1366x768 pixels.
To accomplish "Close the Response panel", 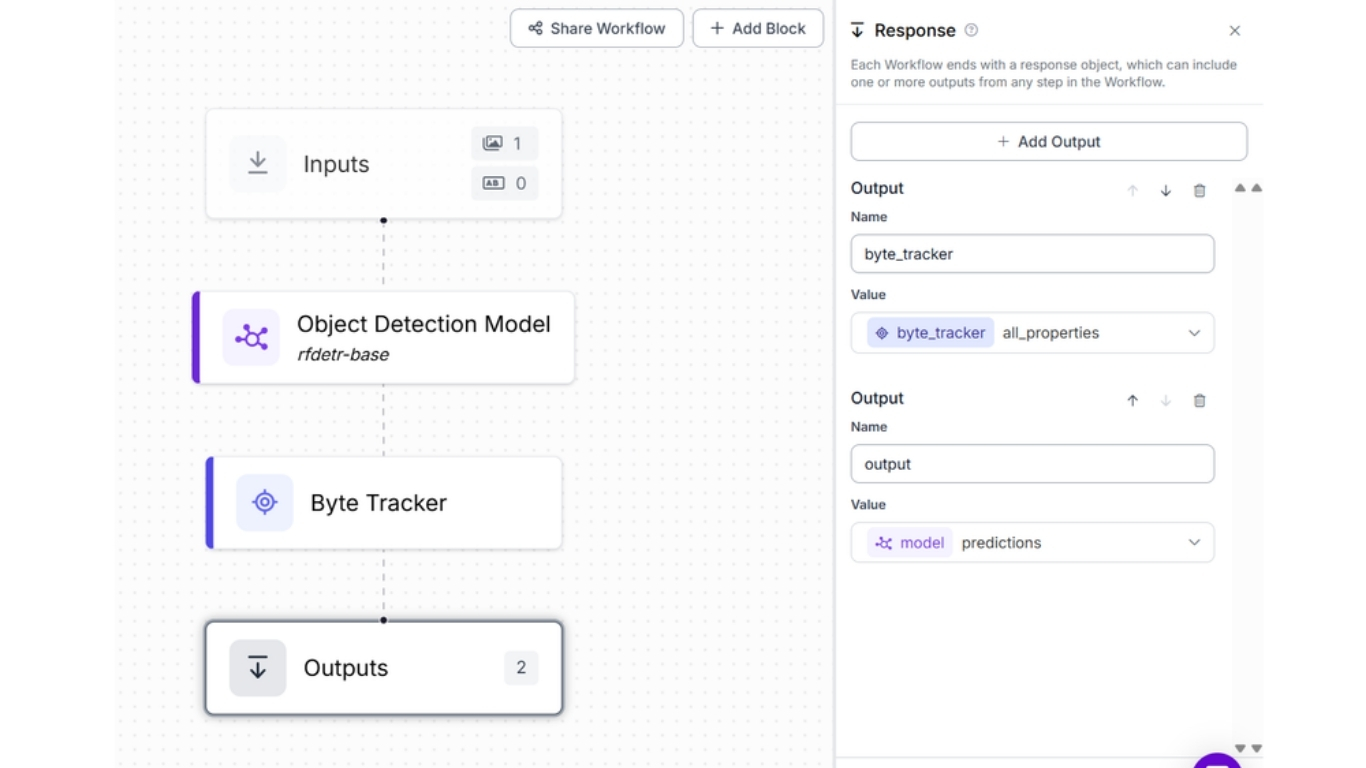I will coord(1234,31).
